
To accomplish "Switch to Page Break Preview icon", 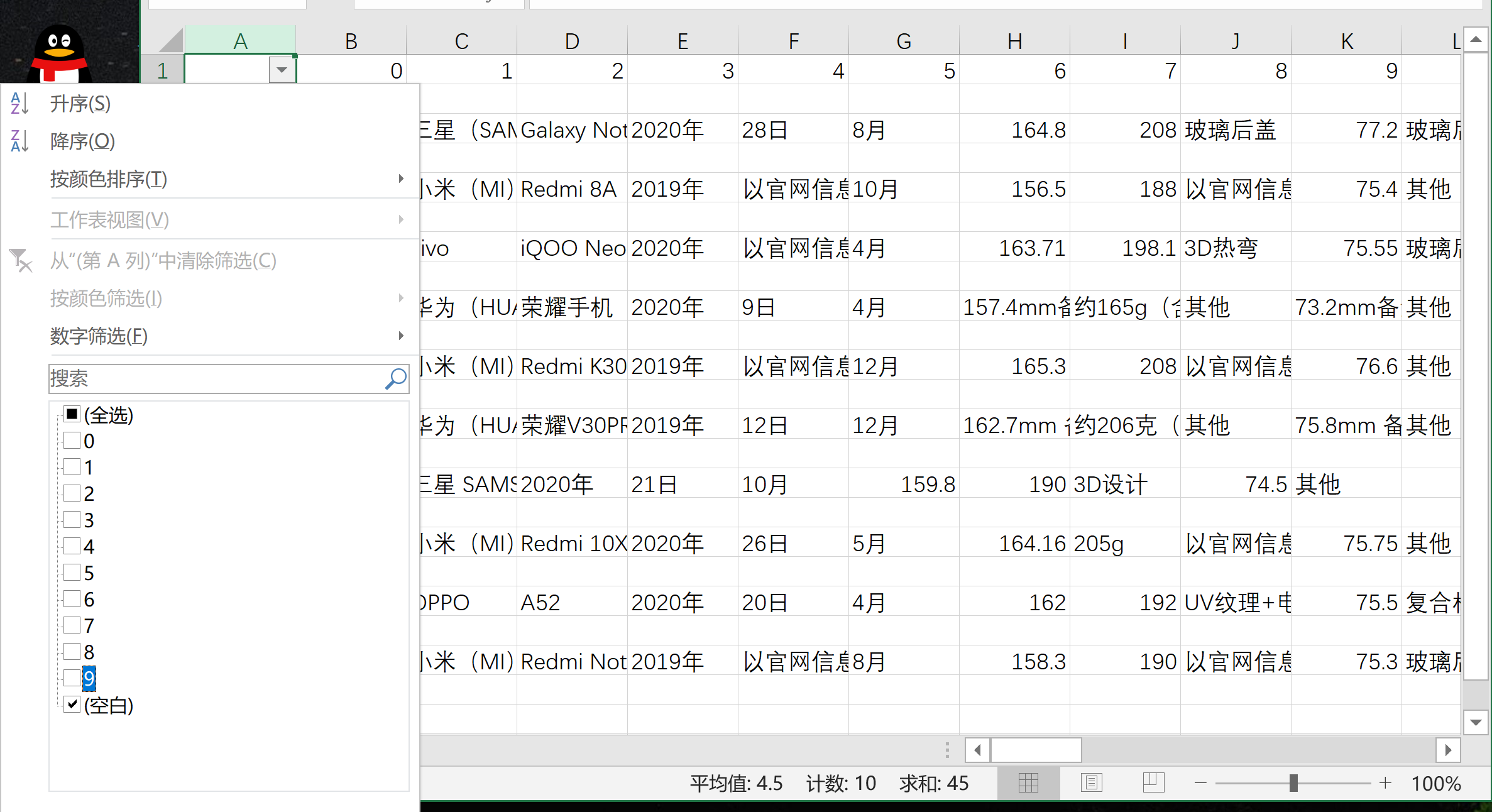I will 1153,783.
